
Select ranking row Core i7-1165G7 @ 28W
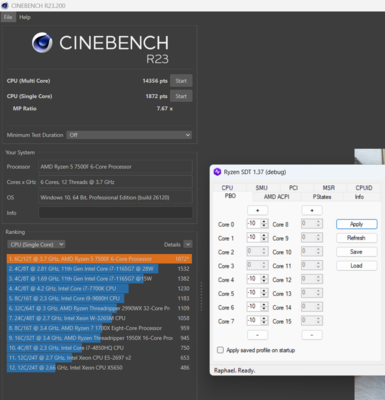99,269
